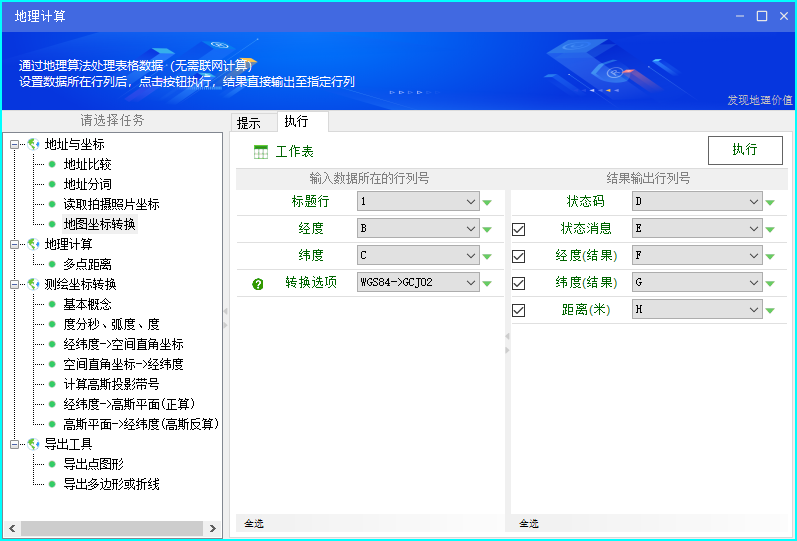The width and height of the screenshot is (797, 541).
Task: Select 高斯平面->经纬度(高斯反算) task
Action: coord(141,424)
